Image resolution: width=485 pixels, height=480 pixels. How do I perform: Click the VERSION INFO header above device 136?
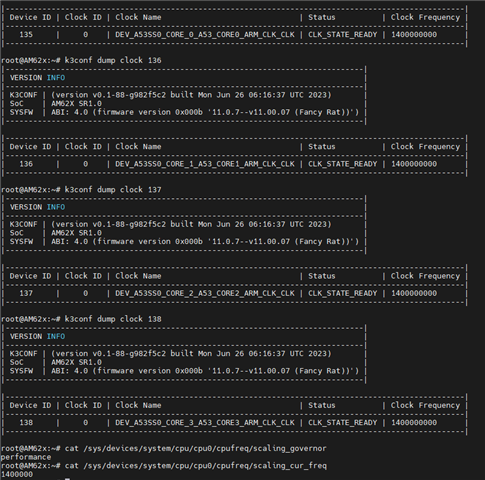click(x=37, y=78)
